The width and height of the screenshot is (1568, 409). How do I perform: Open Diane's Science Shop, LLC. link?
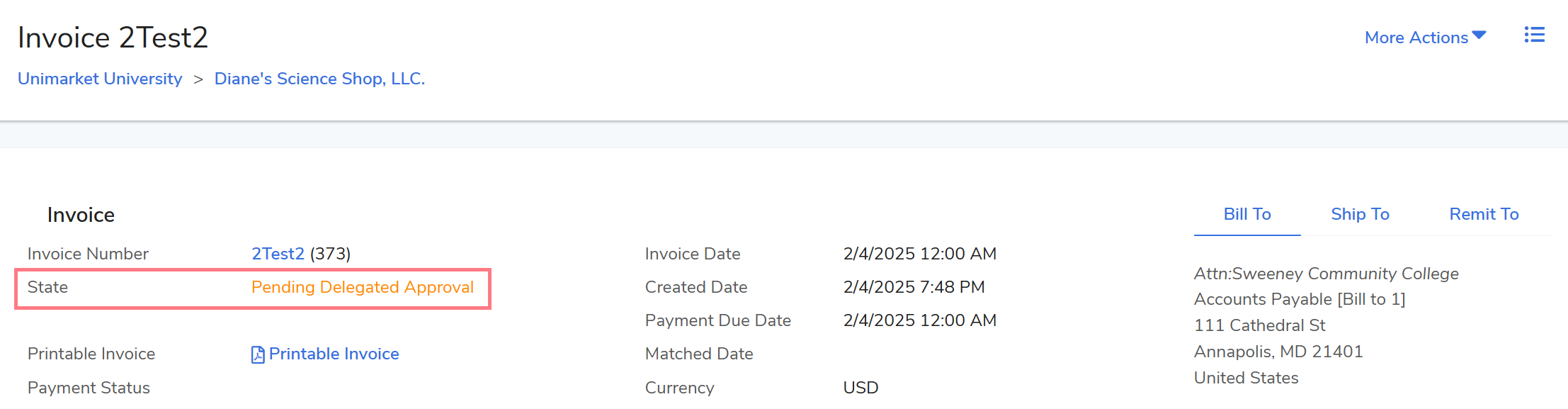tap(319, 79)
